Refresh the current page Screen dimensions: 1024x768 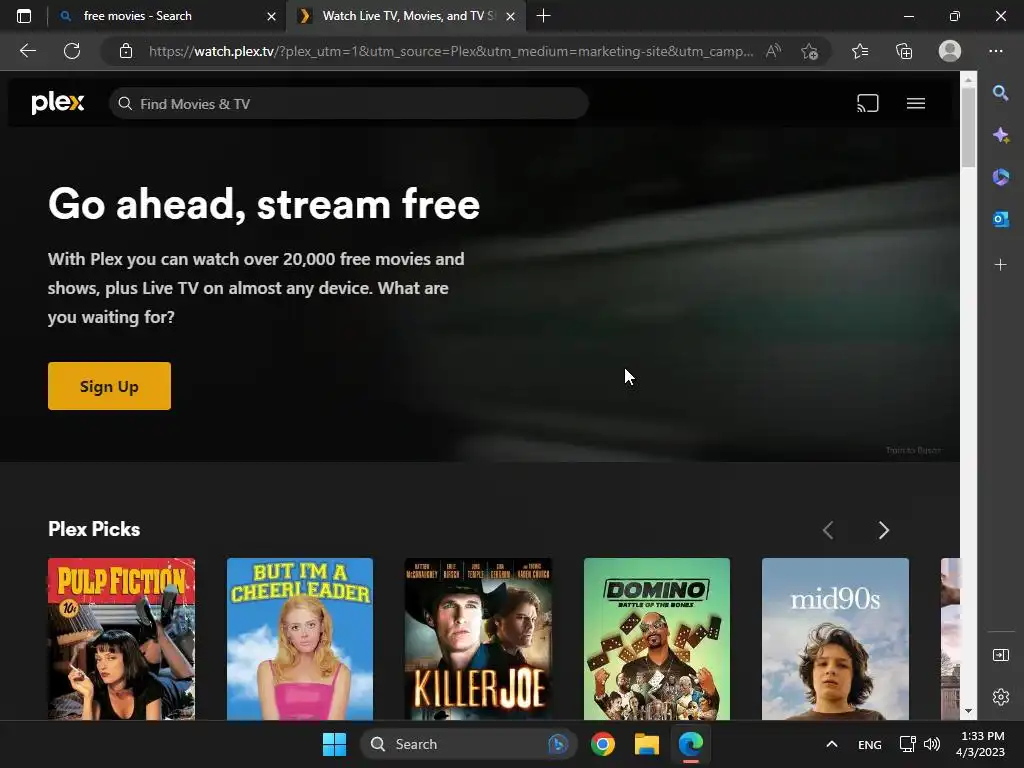[x=72, y=51]
